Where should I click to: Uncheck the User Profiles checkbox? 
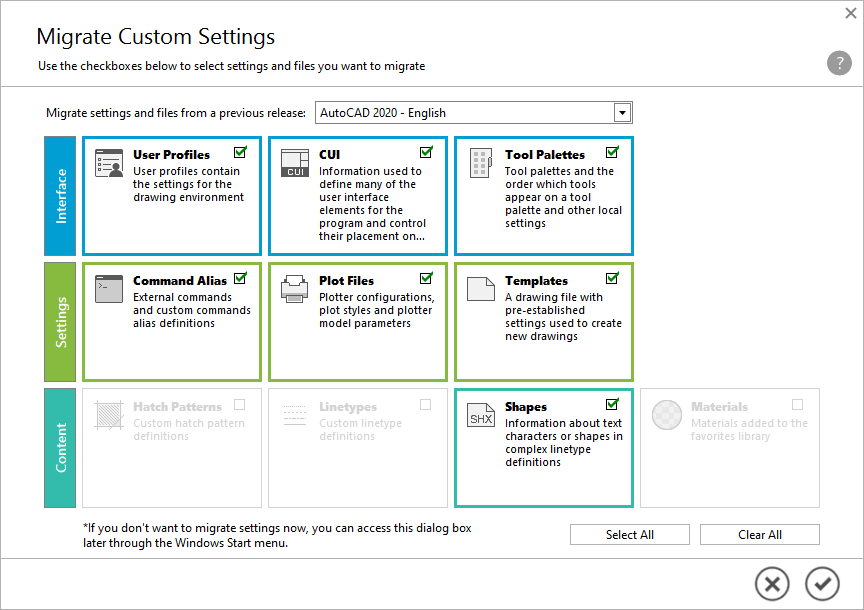tap(240, 153)
